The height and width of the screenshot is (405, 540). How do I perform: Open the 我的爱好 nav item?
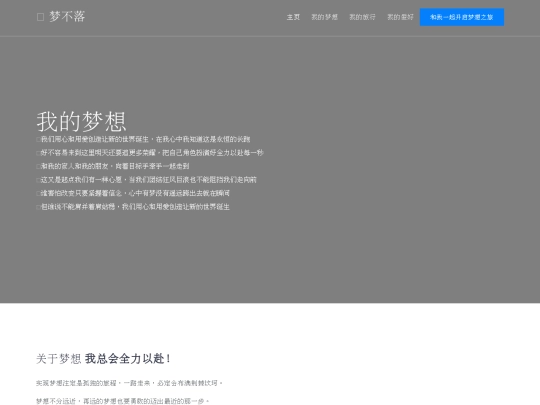click(400, 17)
